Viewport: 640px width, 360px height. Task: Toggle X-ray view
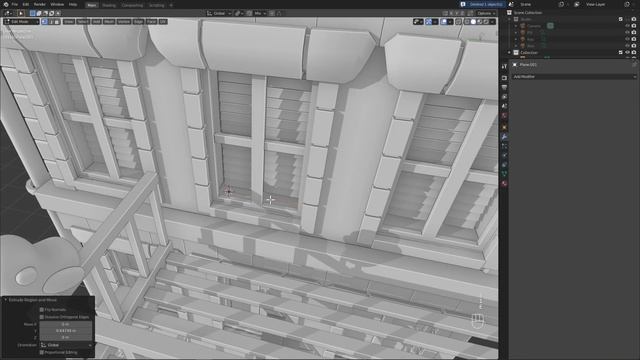pyautogui.click(x=459, y=22)
